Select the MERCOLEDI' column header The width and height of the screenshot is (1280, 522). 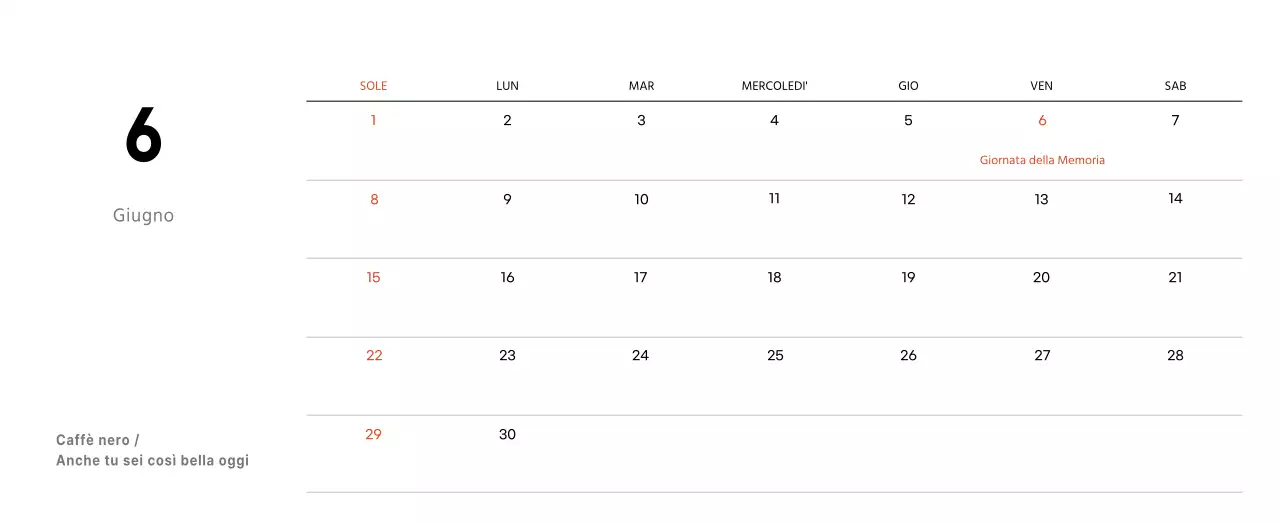pos(774,86)
